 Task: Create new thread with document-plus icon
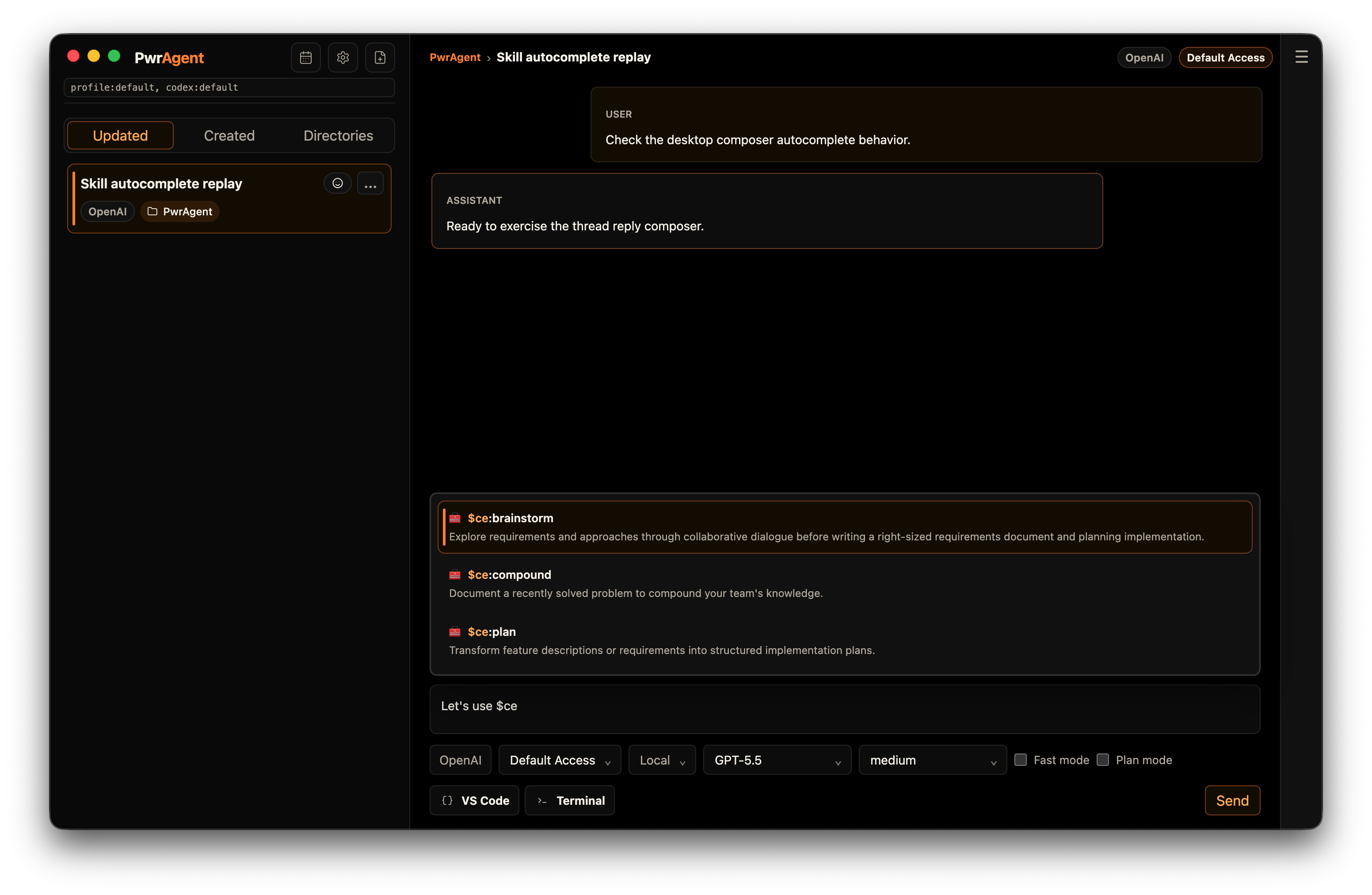click(x=380, y=57)
